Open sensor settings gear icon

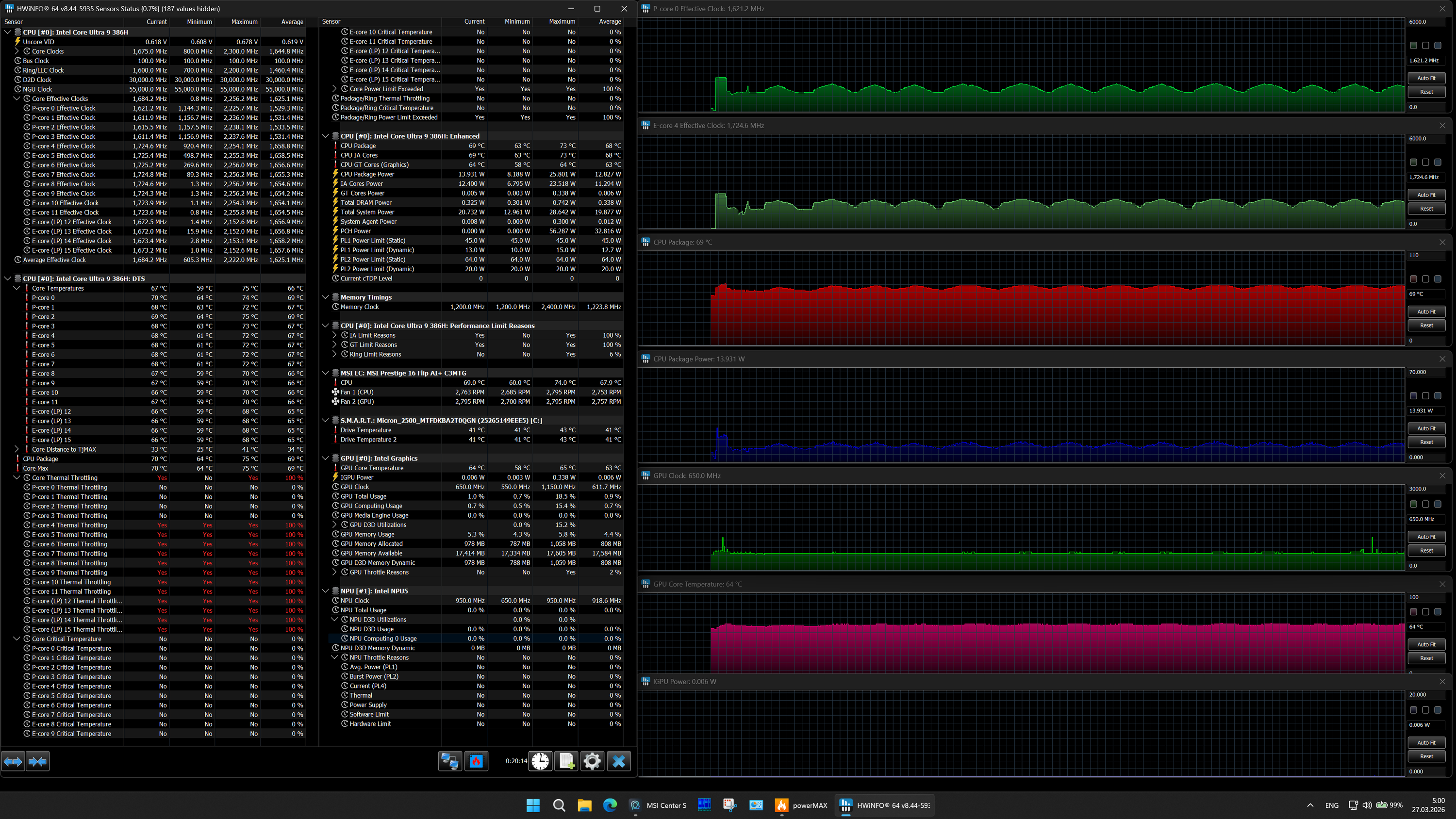[x=592, y=761]
